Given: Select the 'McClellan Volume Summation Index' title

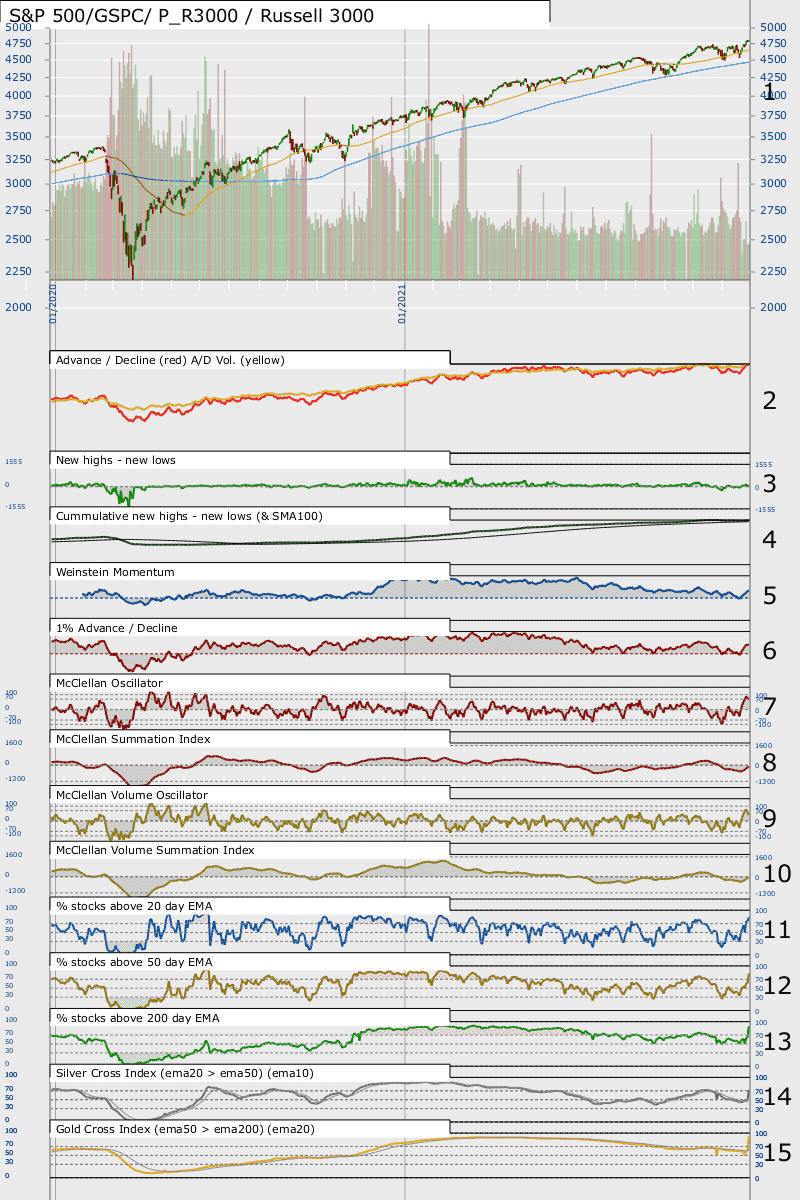Looking at the screenshot, I should [x=155, y=850].
